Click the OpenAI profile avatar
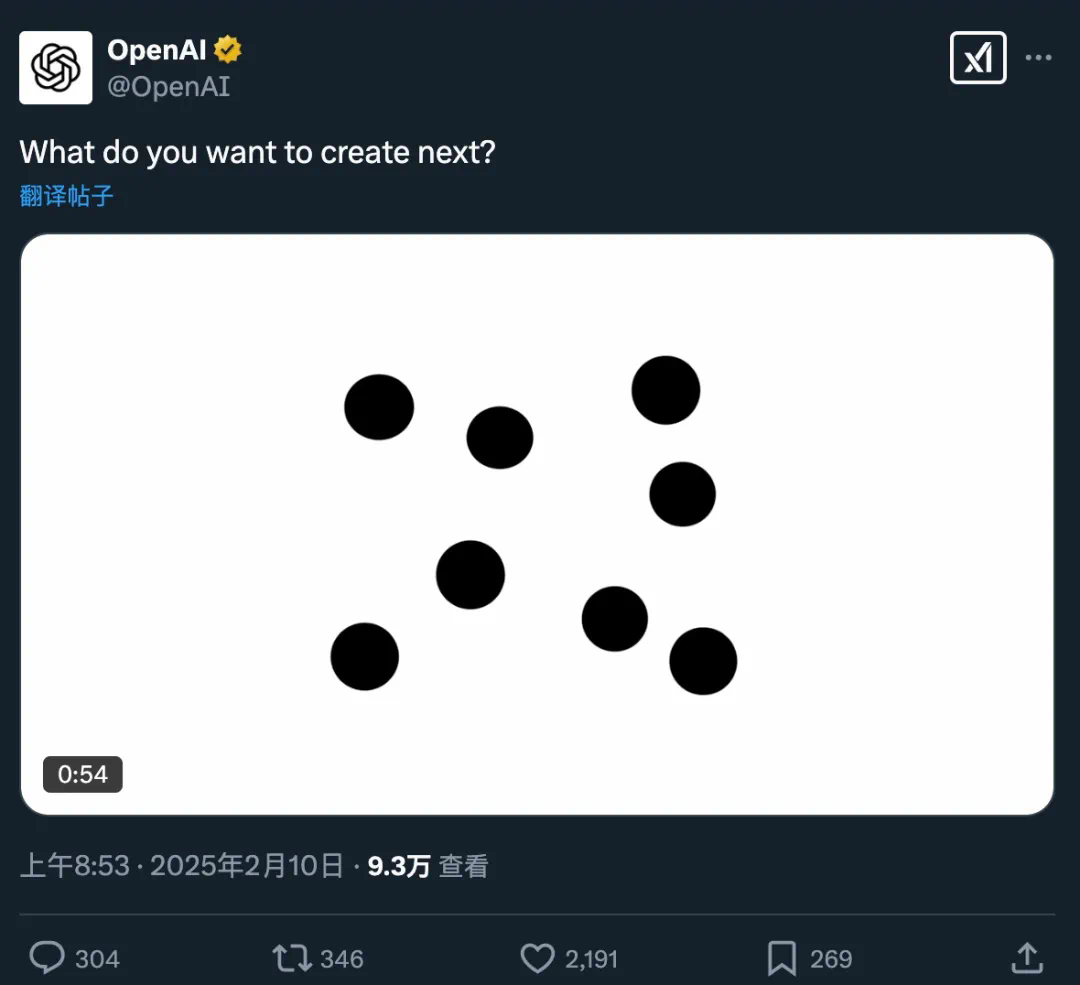Viewport: 1080px width, 985px height. pyautogui.click(x=57, y=67)
